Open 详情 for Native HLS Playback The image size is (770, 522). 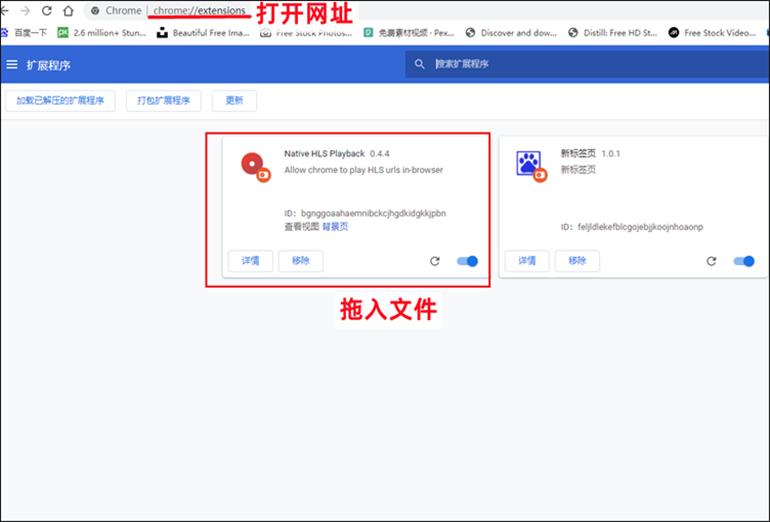250,261
